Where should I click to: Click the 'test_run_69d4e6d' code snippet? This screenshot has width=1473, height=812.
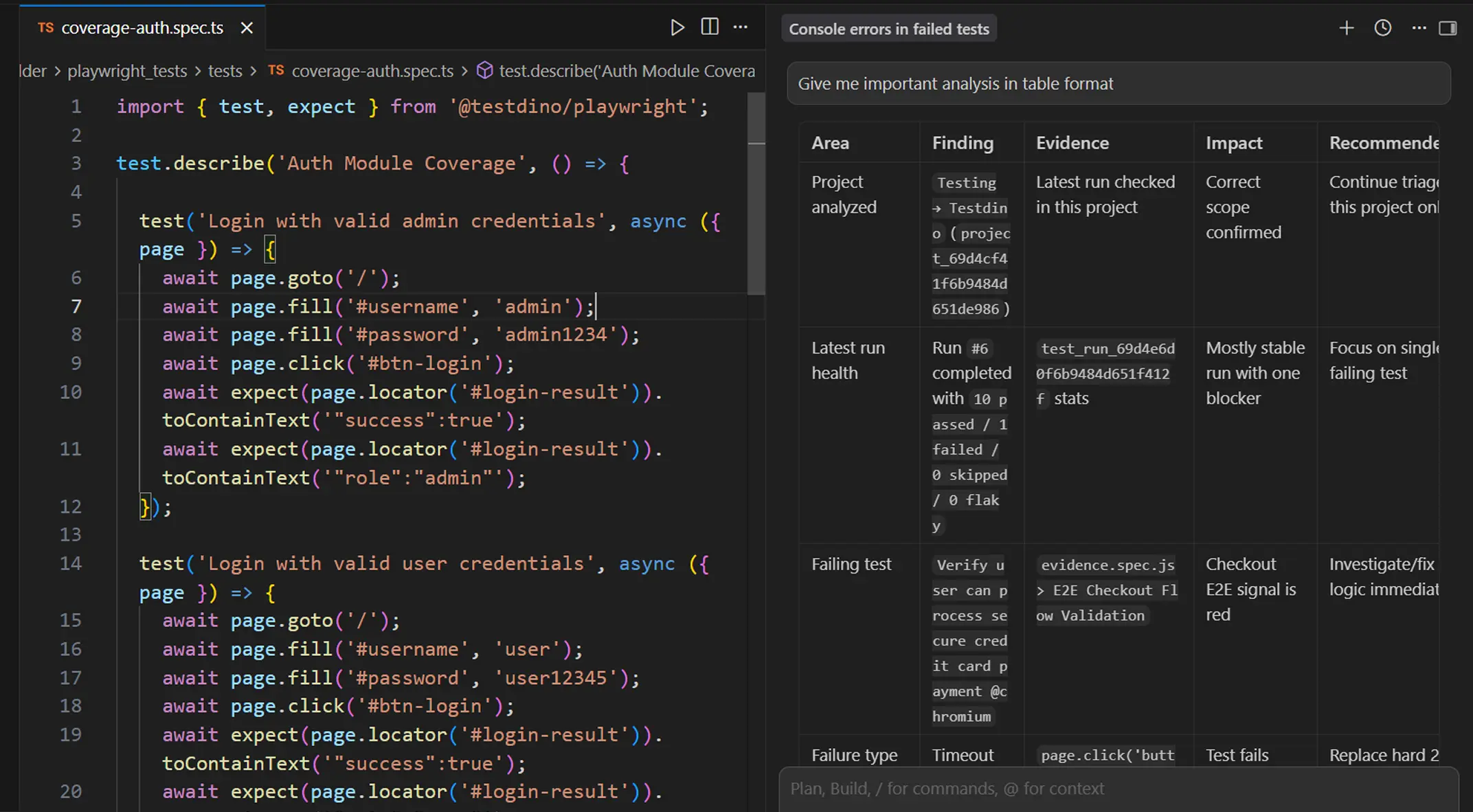[x=1107, y=348]
